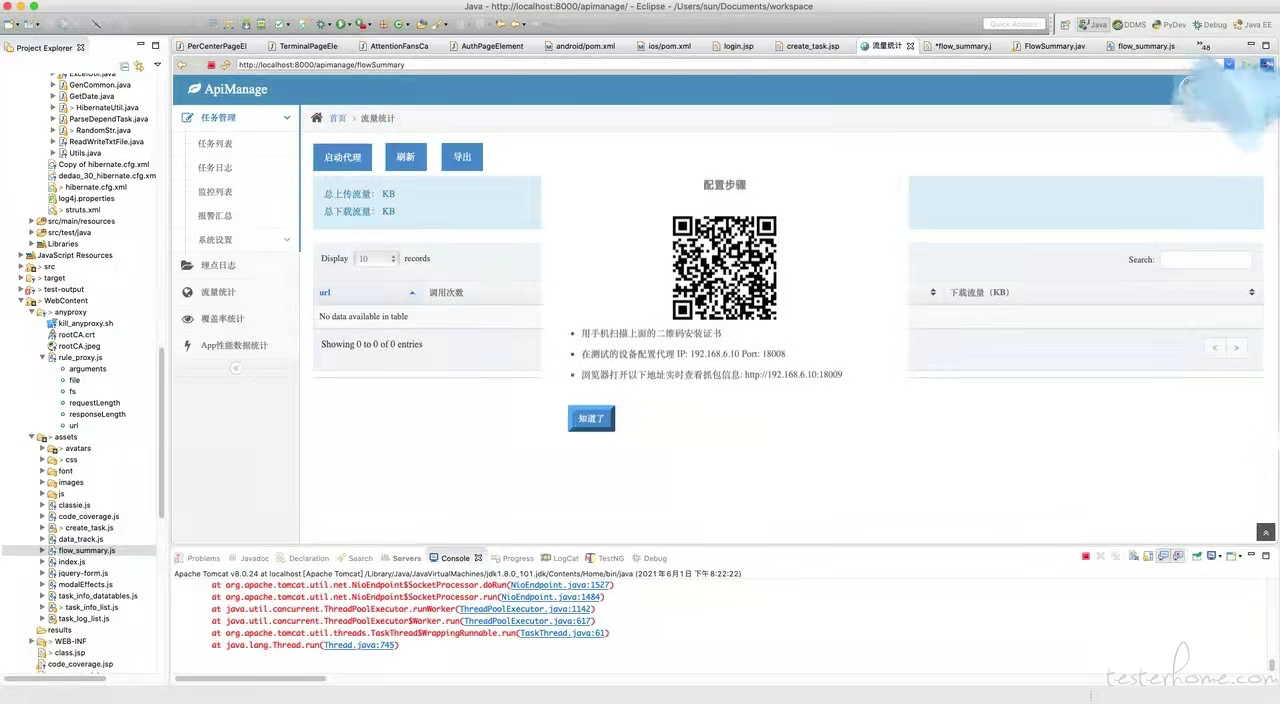Viewport: 1280px width, 704px height.
Task: Click the ApiManage leaf logo
Action: (x=194, y=89)
